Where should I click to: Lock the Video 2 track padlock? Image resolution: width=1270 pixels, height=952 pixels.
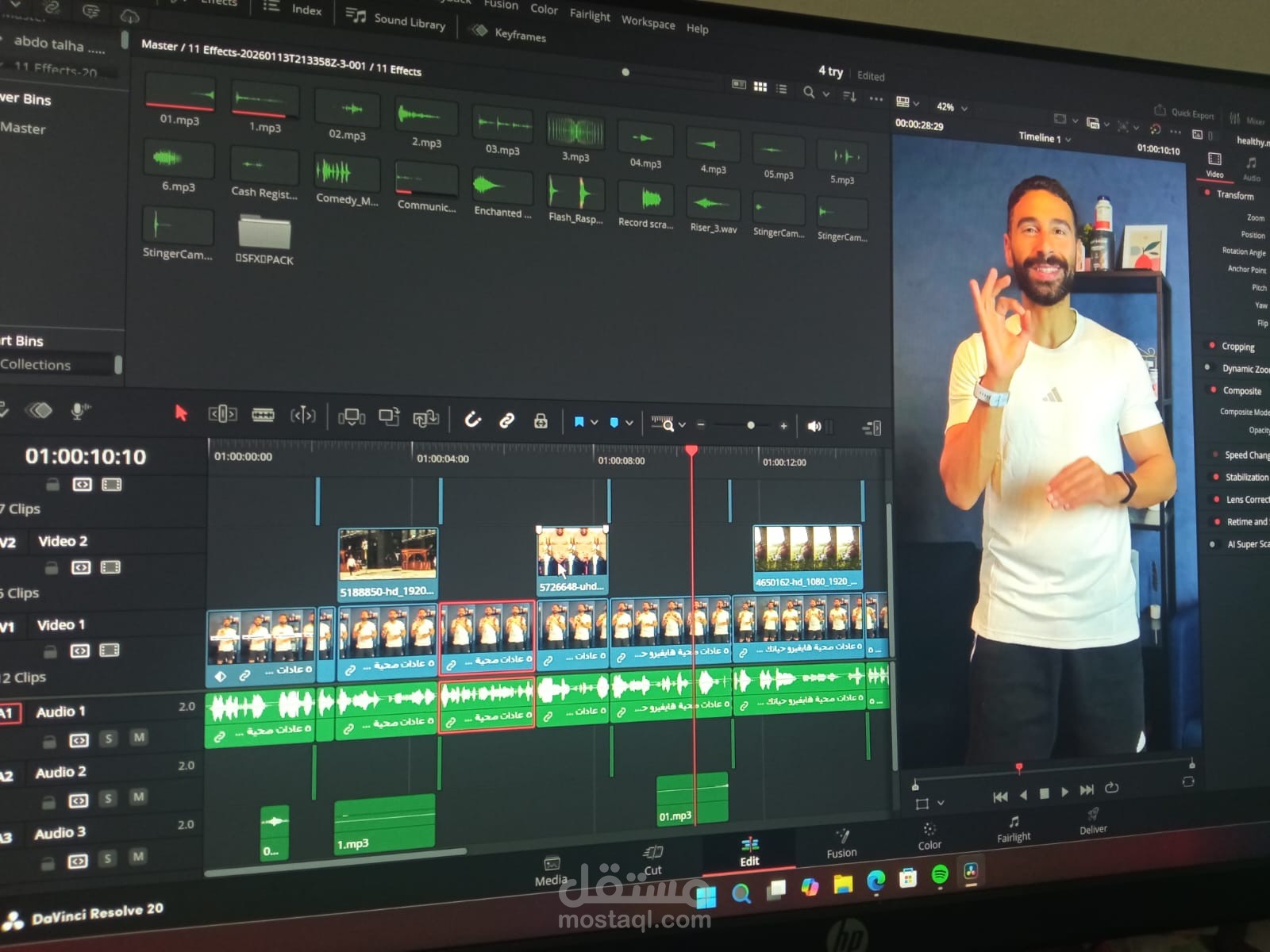tap(52, 567)
